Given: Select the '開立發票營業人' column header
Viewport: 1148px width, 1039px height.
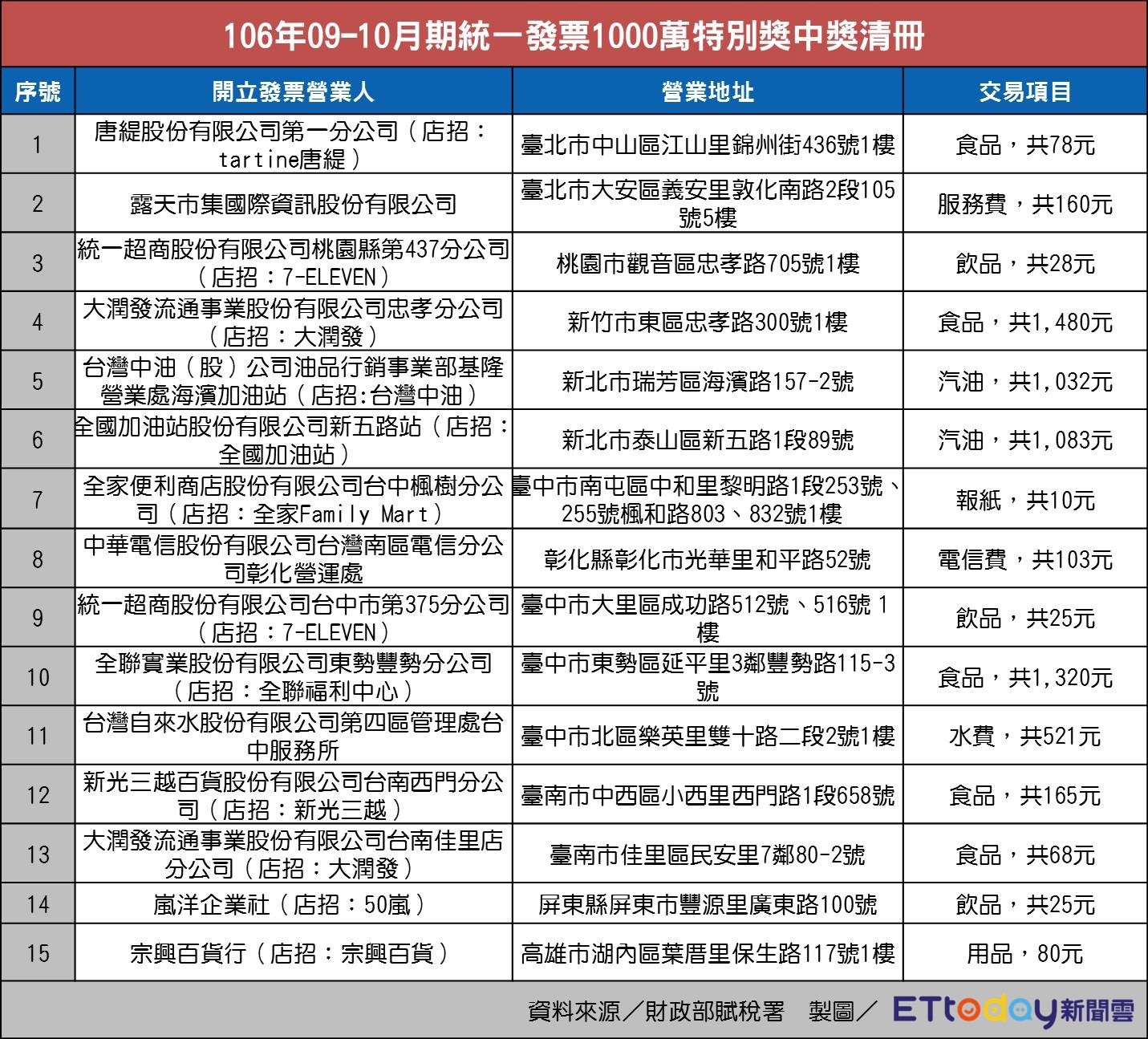Looking at the screenshot, I should [294, 91].
